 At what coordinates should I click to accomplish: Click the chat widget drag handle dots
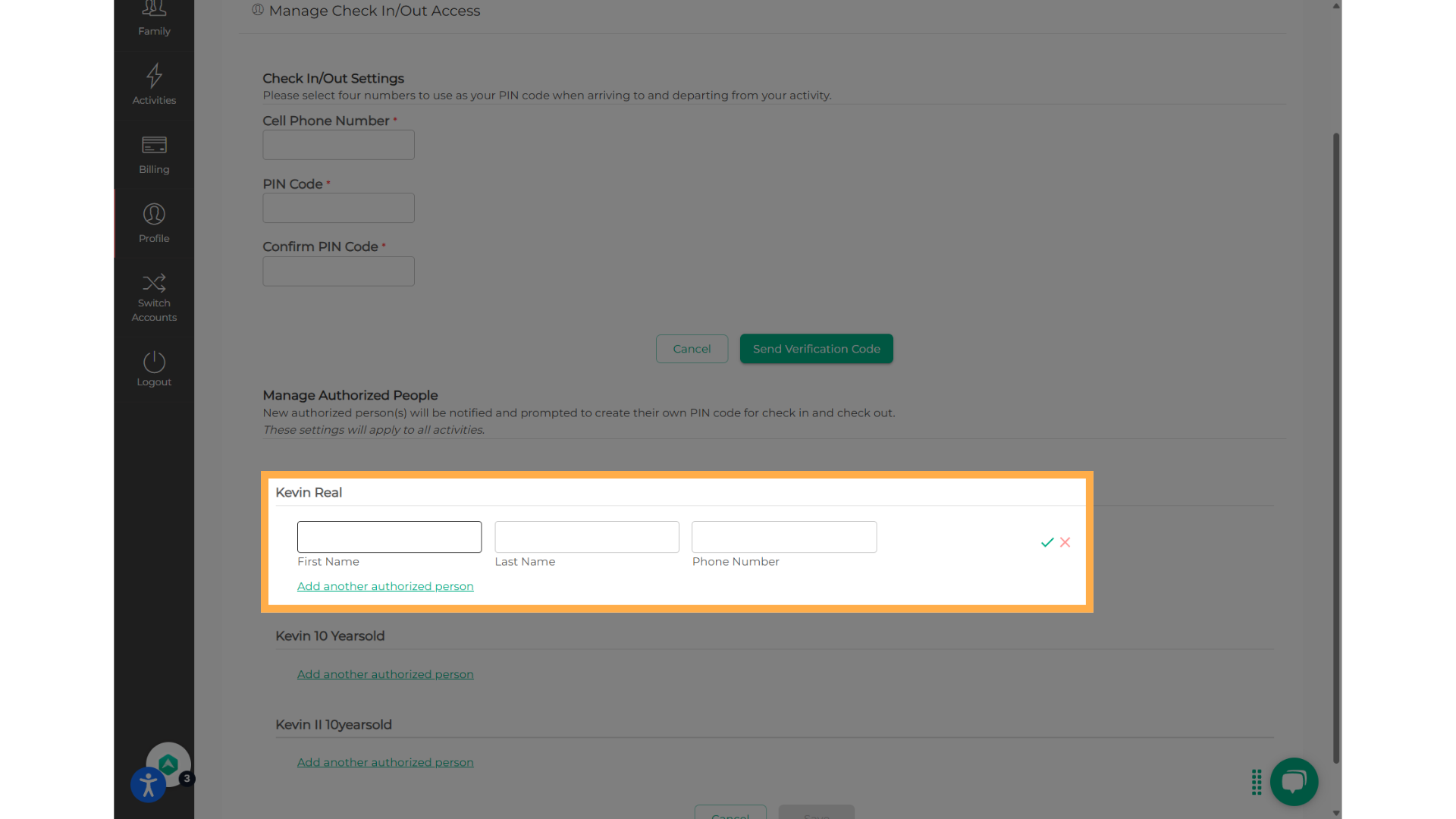tap(1257, 782)
